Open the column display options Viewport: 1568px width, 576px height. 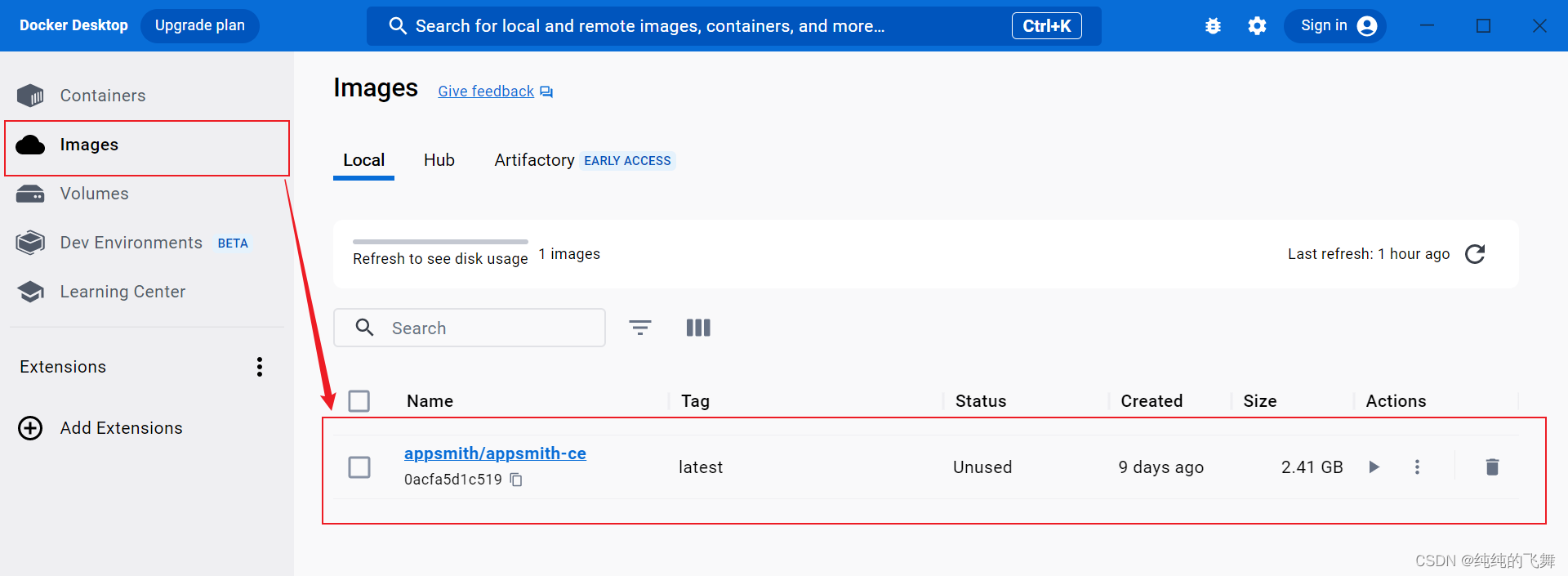[x=698, y=328]
